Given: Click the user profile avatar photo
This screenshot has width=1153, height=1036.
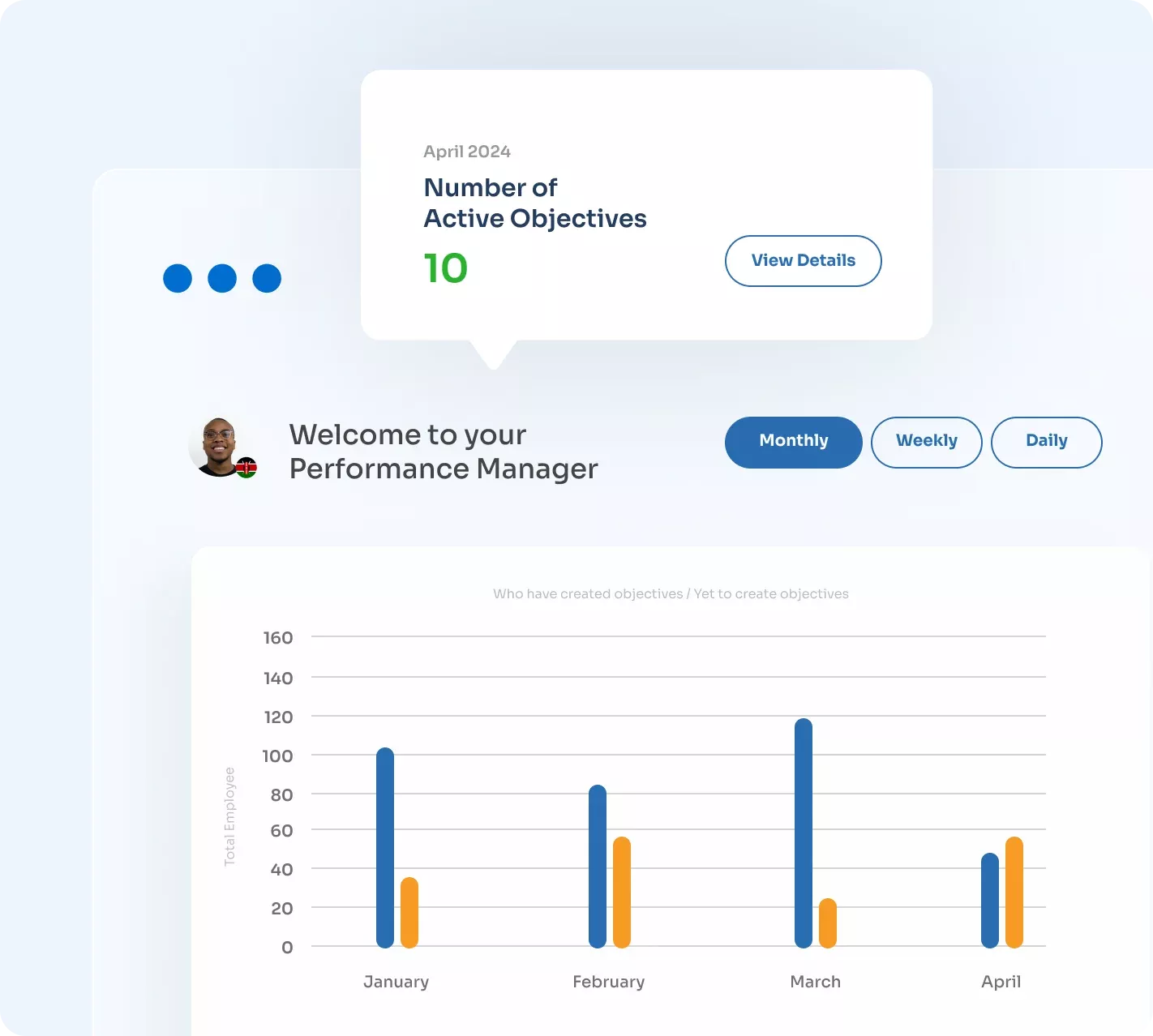Looking at the screenshot, I should [x=217, y=445].
